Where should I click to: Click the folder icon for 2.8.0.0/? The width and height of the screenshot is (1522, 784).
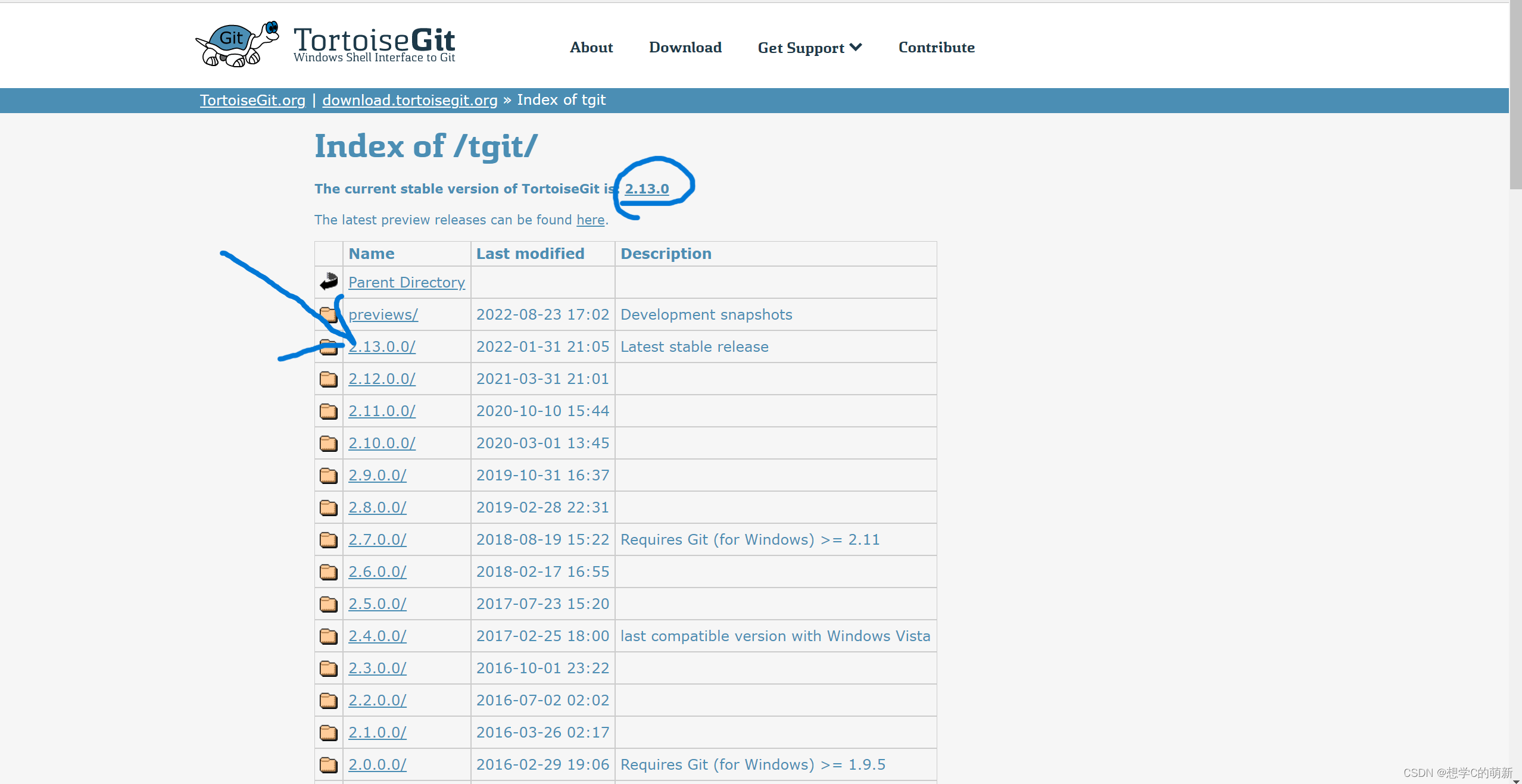click(329, 507)
